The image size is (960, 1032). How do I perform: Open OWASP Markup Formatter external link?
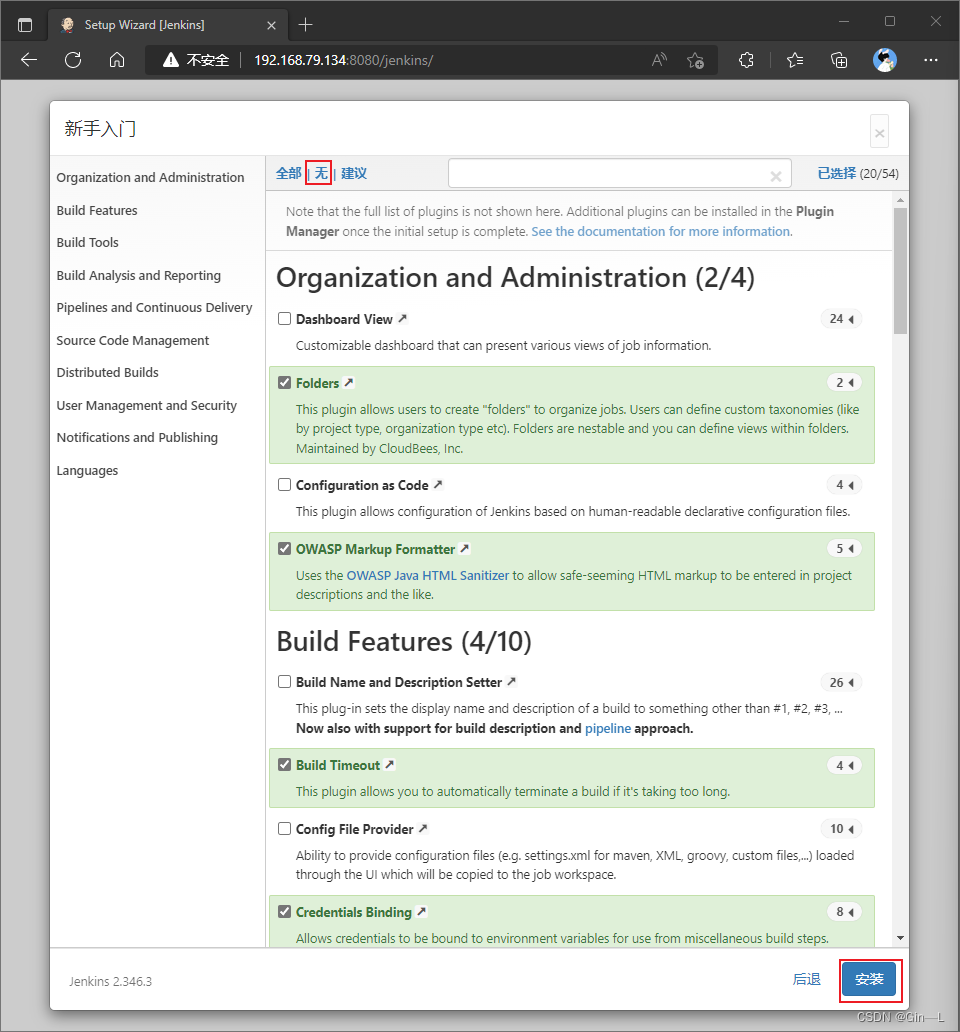(465, 548)
